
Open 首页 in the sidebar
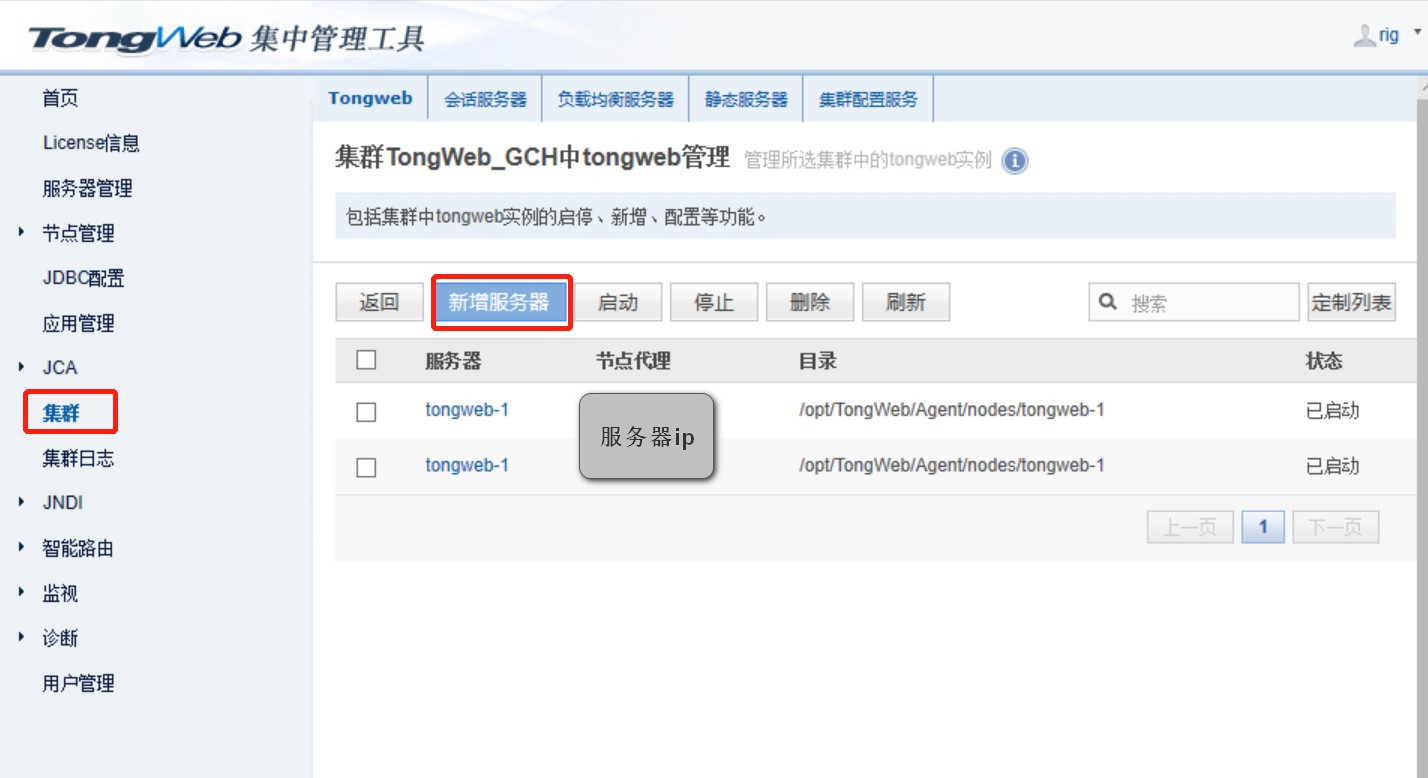pos(60,98)
